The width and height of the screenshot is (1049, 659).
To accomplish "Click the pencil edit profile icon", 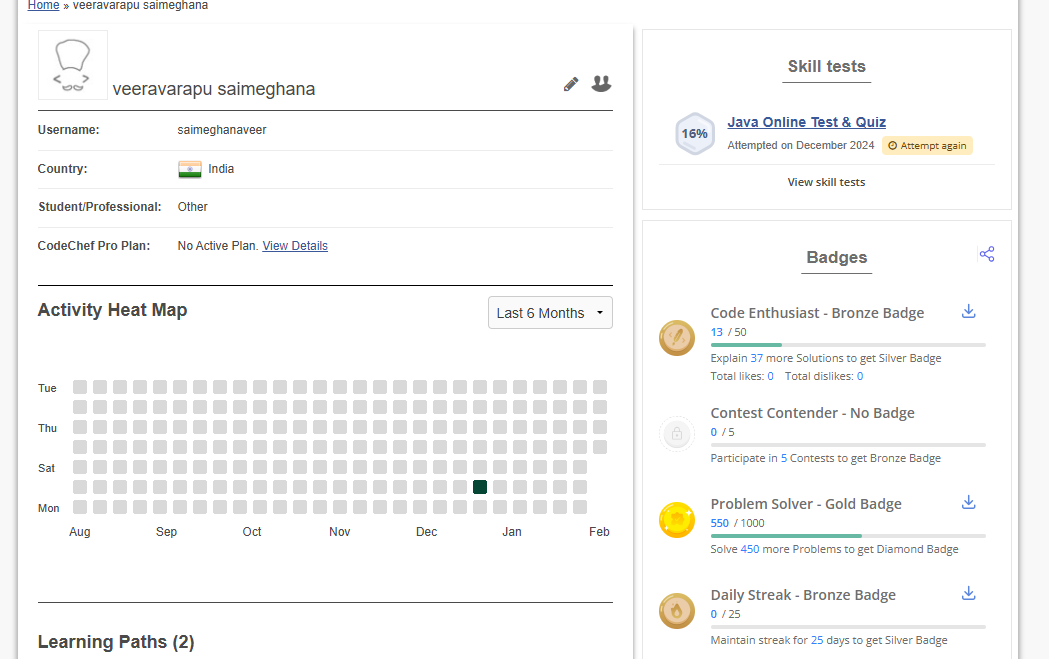I will tap(571, 84).
